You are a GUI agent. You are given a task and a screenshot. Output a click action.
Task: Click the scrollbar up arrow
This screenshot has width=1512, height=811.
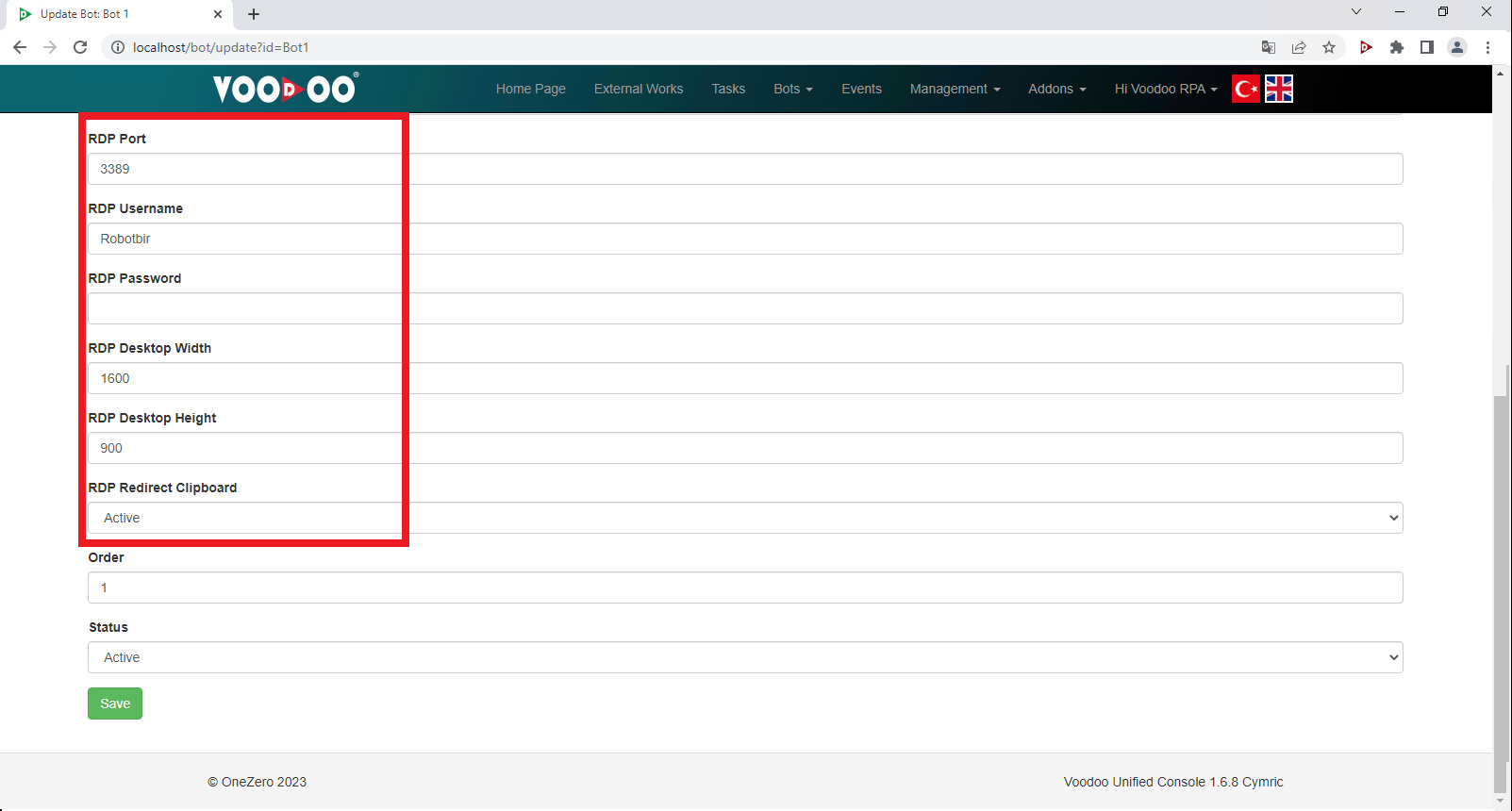1501,73
